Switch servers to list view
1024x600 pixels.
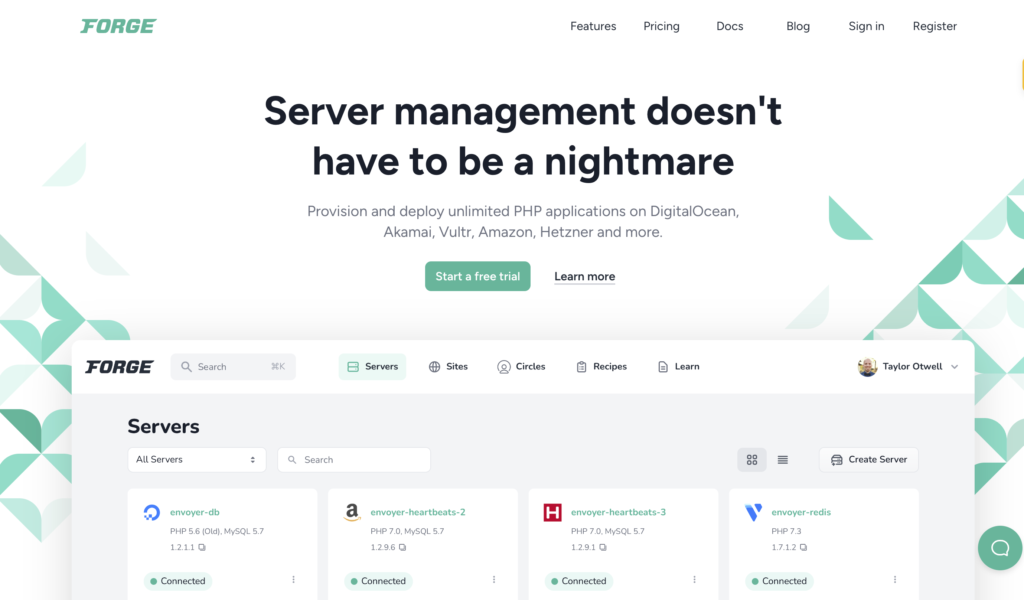coord(783,459)
